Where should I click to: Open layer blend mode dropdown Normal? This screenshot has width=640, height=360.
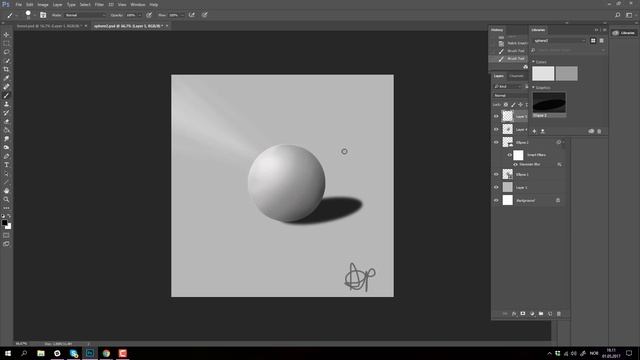coord(510,96)
